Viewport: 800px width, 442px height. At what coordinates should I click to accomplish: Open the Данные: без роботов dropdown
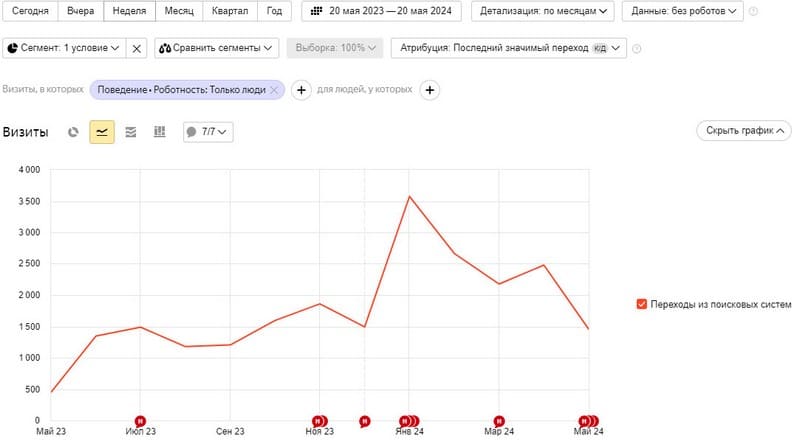pos(683,11)
